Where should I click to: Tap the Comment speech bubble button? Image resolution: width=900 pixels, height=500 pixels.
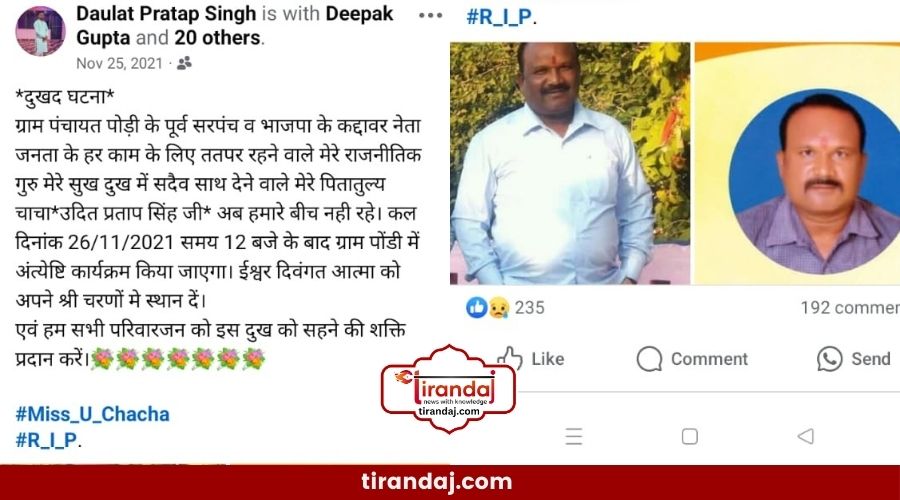[x=692, y=359]
